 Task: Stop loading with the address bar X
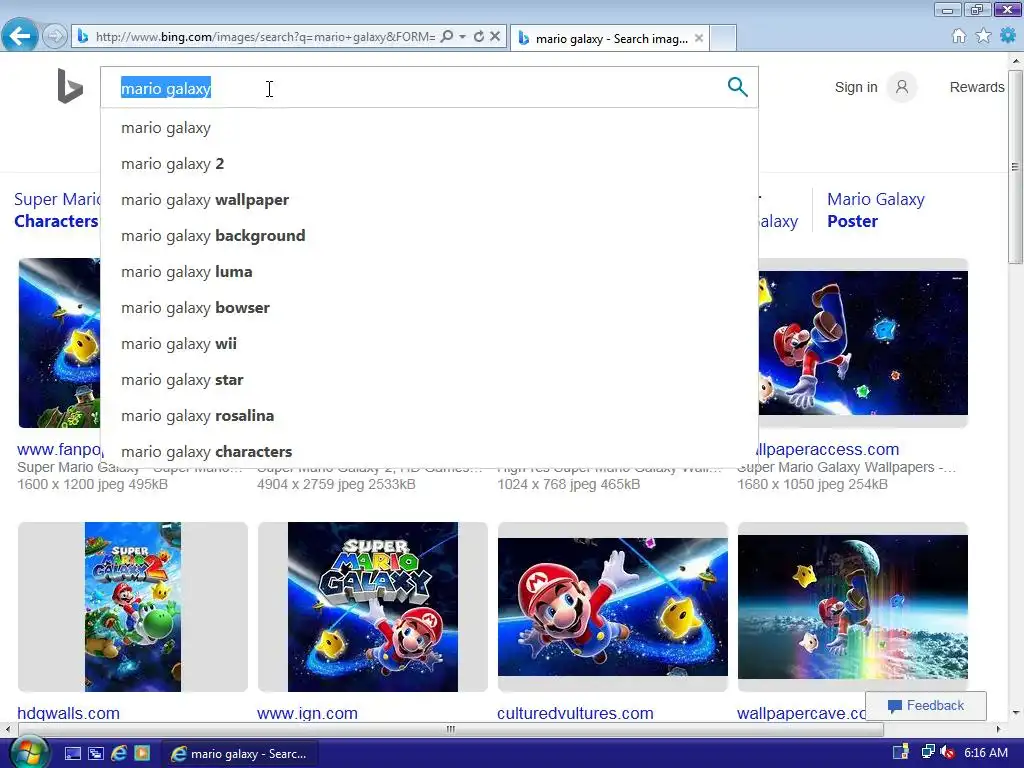click(x=495, y=37)
